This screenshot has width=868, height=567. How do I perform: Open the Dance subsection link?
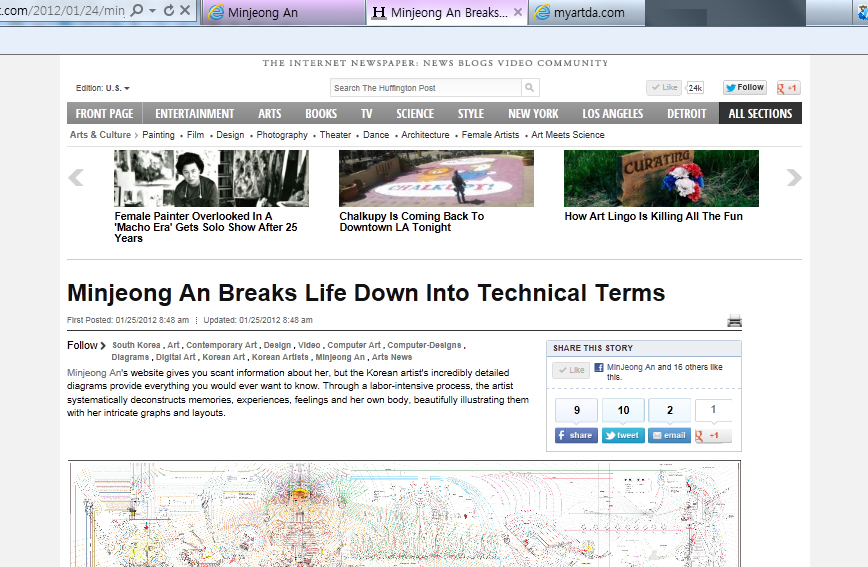tap(376, 135)
